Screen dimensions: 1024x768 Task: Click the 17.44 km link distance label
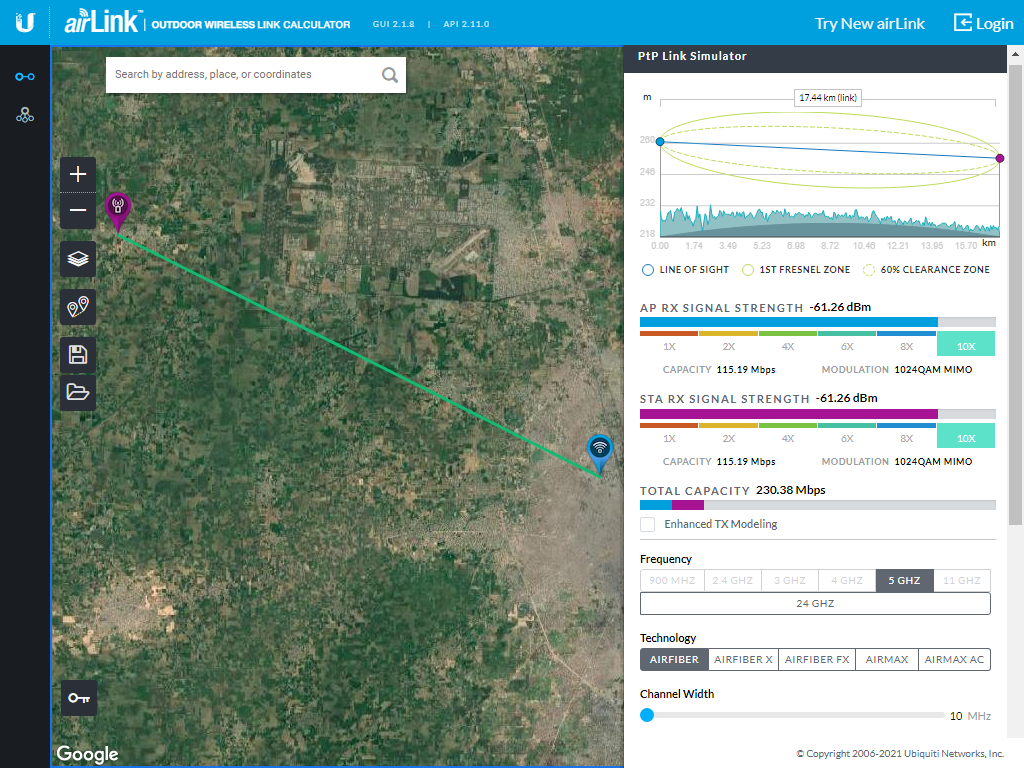pos(828,98)
